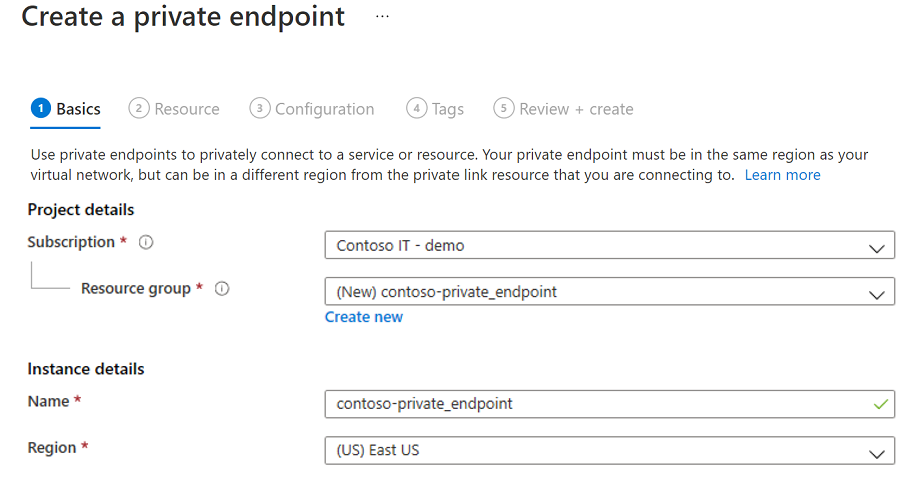Expand the Subscription dropdown
This screenshot has height=486, width=920.
tap(877, 246)
